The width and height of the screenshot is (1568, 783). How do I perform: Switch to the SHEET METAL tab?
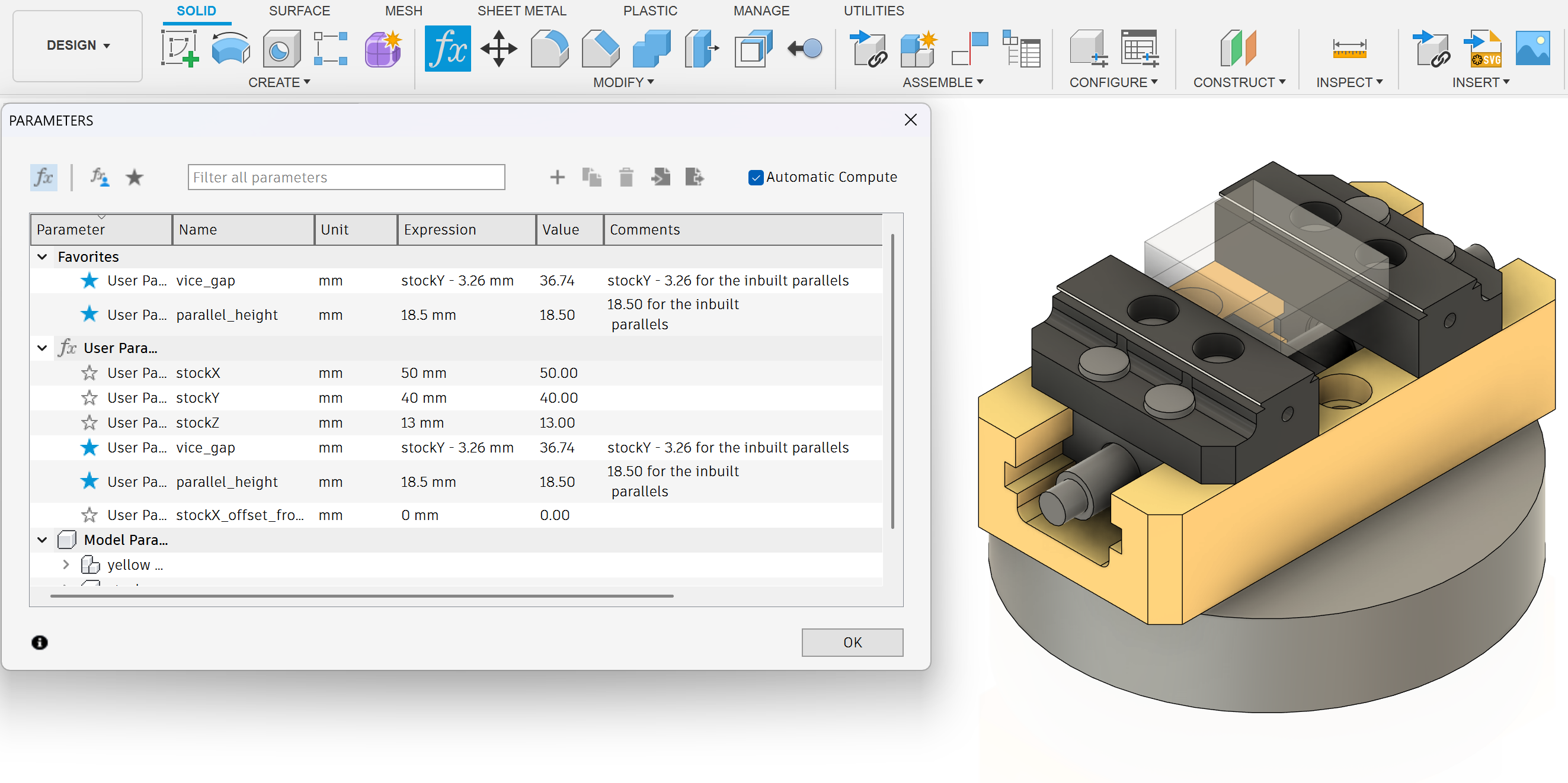click(521, 11)
